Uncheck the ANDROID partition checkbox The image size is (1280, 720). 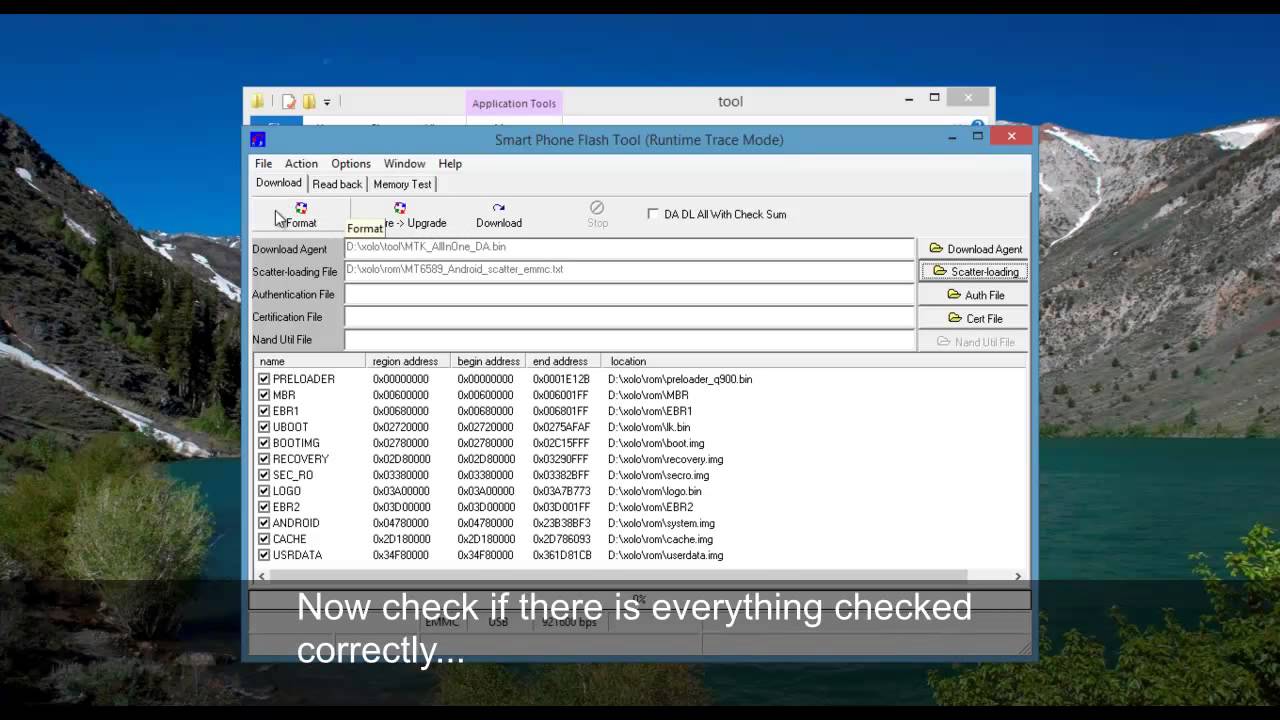[x=264, y=523]
